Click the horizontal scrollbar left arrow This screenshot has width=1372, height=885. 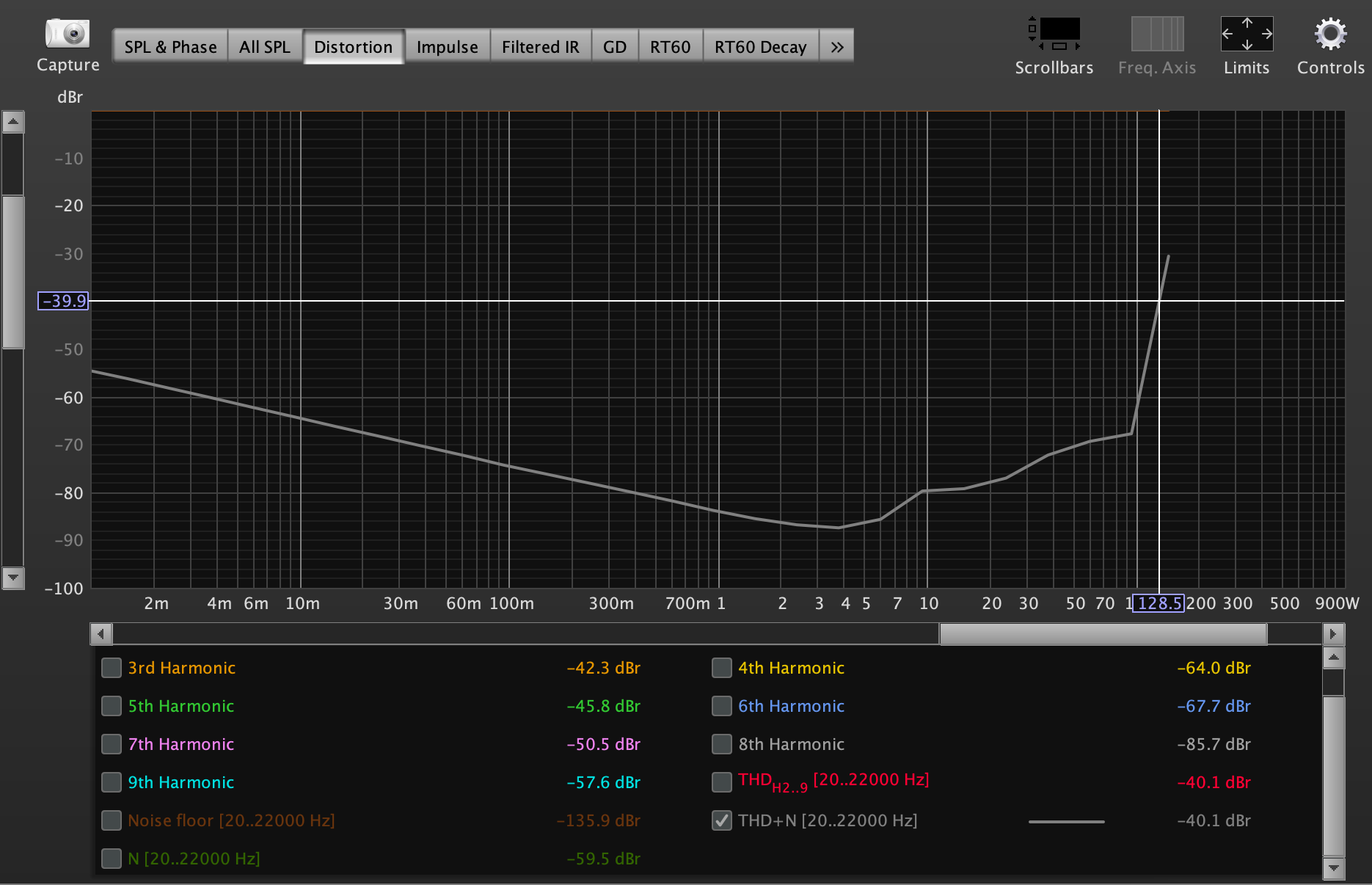(x=101, y=633)
